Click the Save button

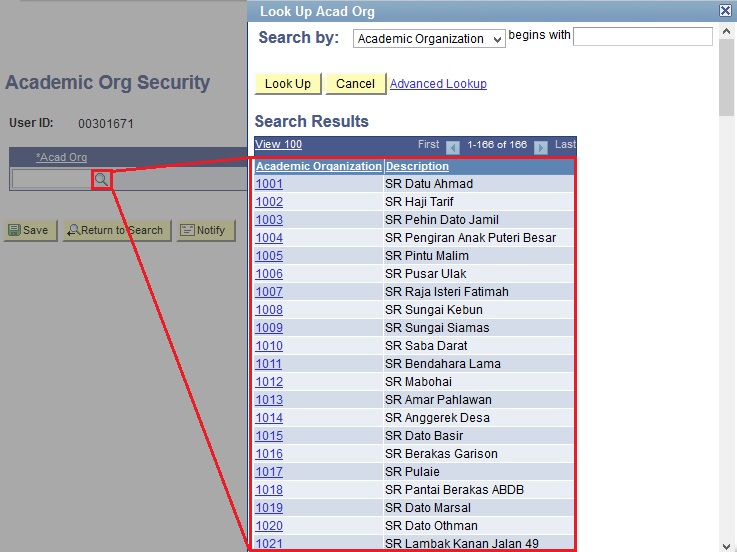click(30, 230)
